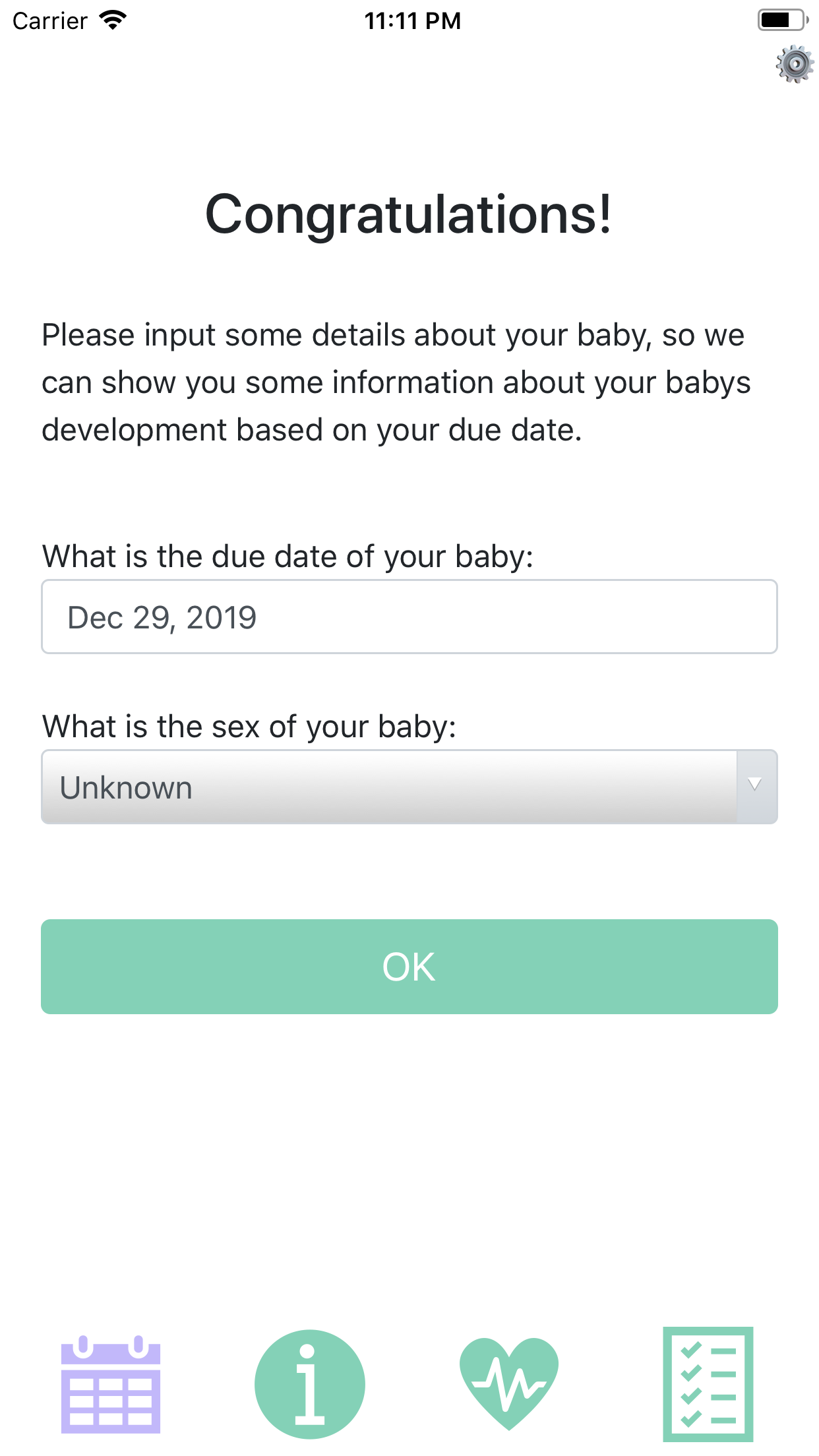Screen dimensions: 819x1456
Task: Tap the 11:11 PM clock
Action: click(412, 21)
